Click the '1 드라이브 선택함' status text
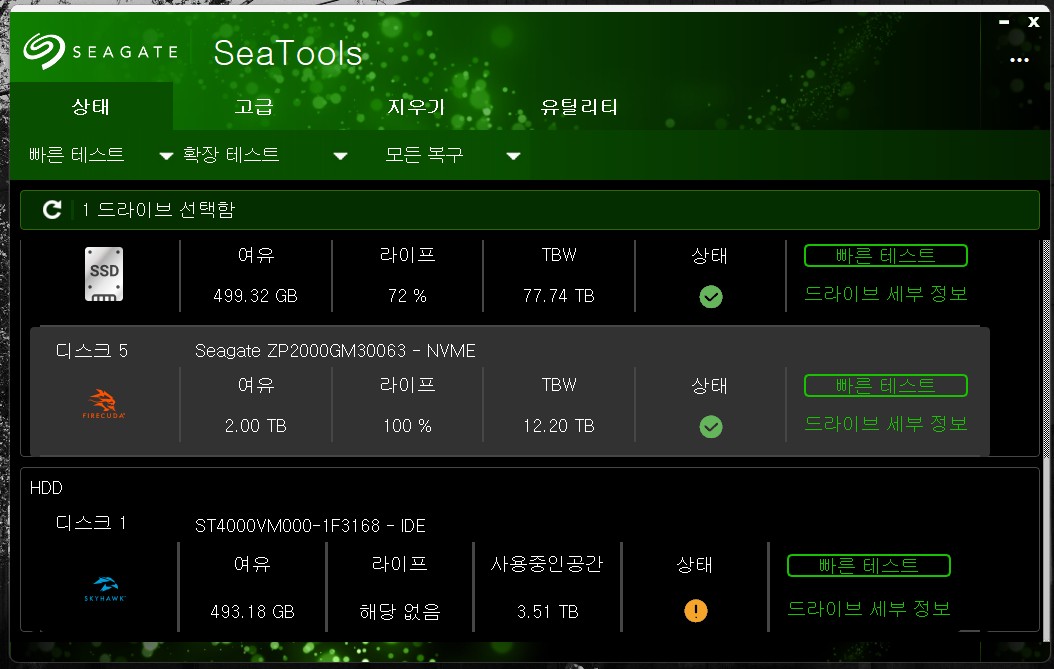1054x669 pixels. click(159, 210)
